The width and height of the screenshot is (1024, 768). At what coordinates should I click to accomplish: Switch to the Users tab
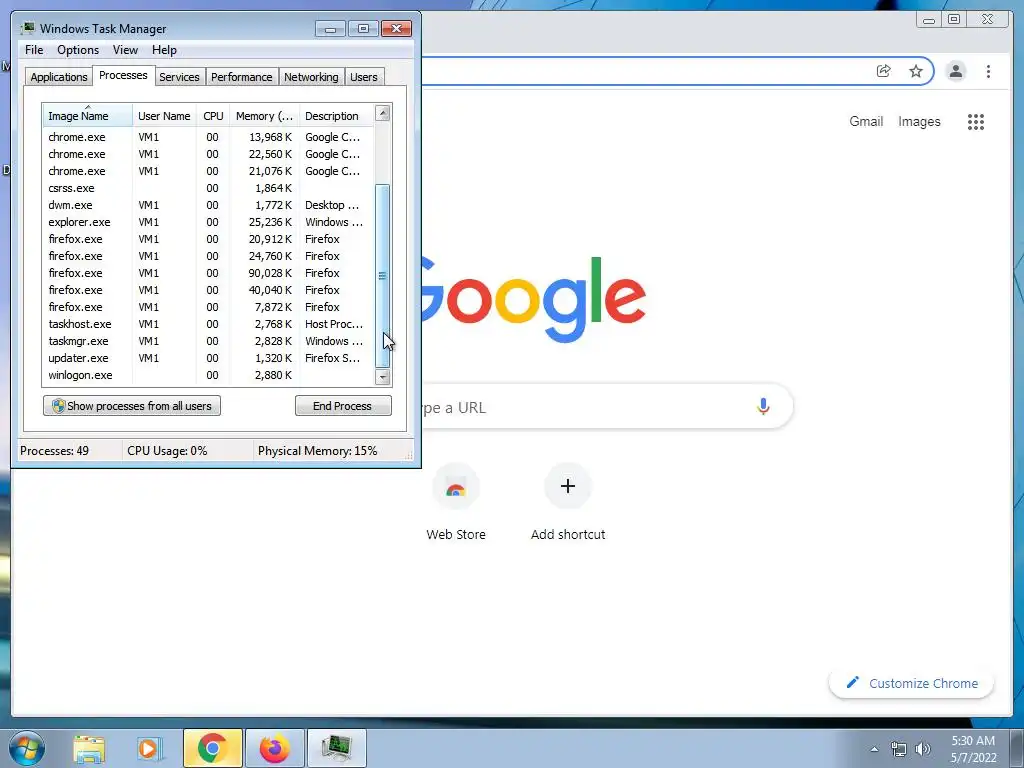[x=364, y=77]
